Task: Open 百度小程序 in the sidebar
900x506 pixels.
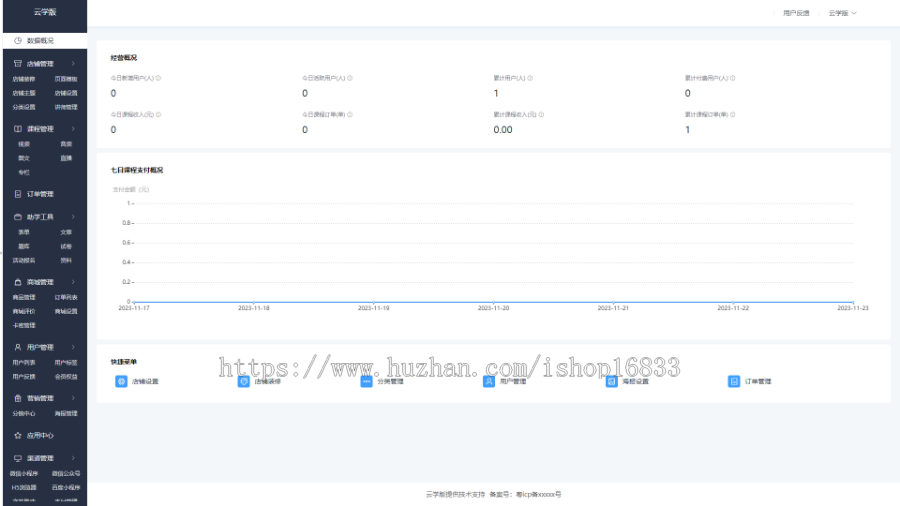Action: [66, 488]
